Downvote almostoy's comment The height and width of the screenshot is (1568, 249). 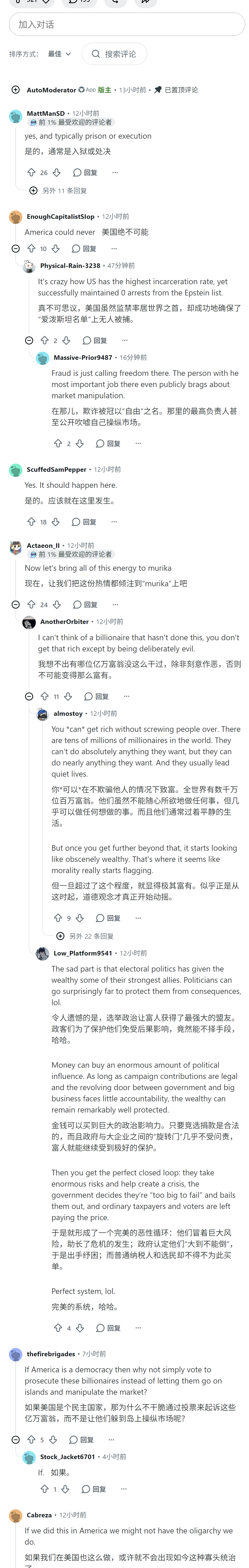[80, 918]
